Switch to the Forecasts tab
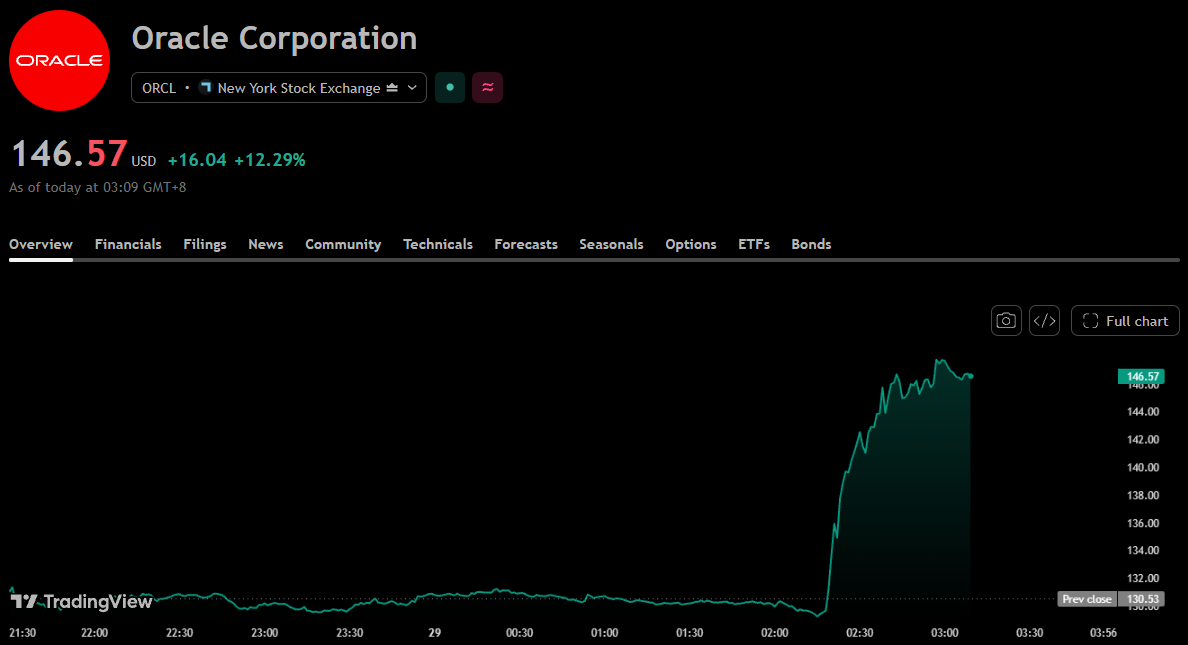 [x=526, y=244]
